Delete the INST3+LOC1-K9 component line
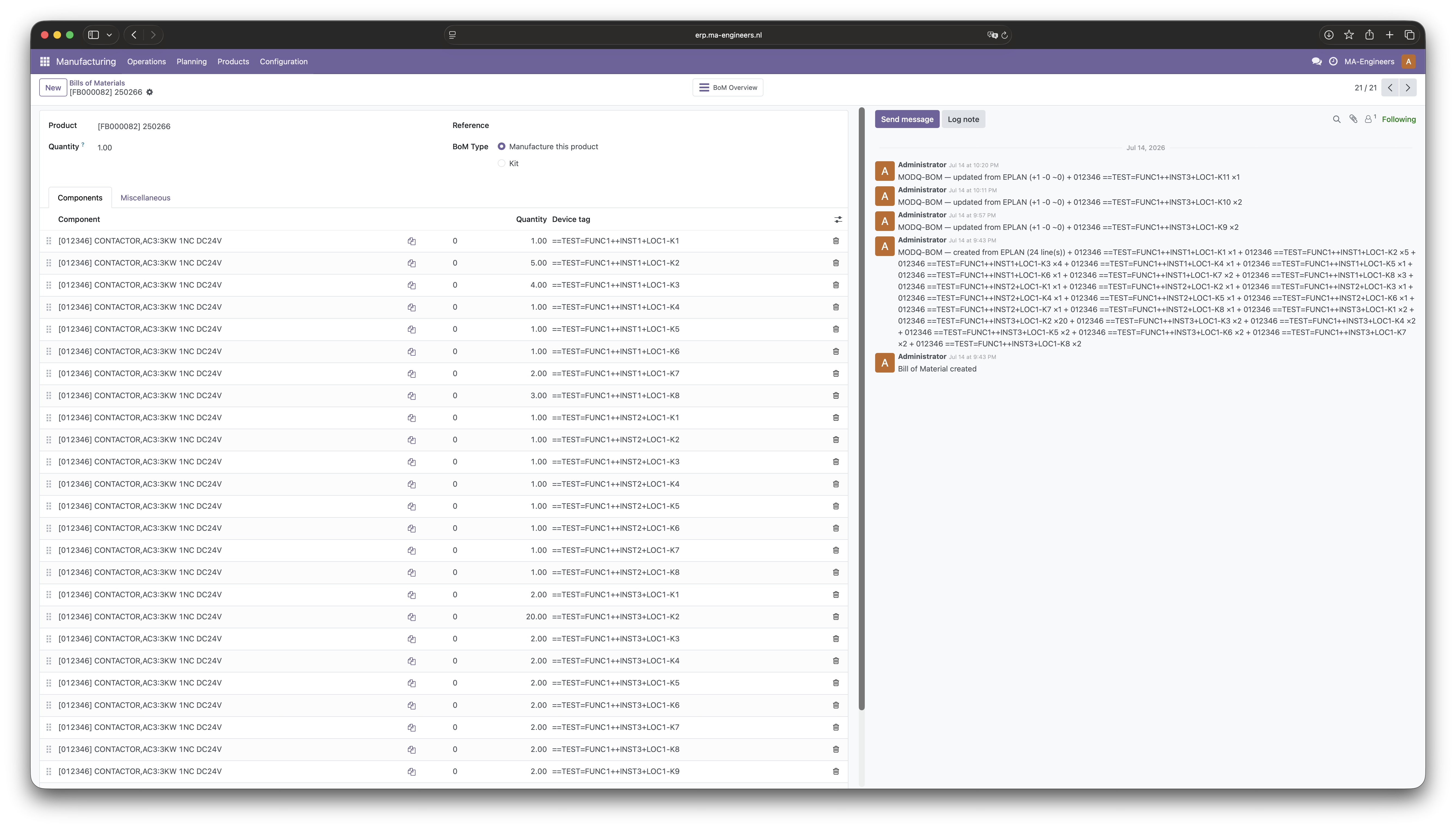 point(835,772)
